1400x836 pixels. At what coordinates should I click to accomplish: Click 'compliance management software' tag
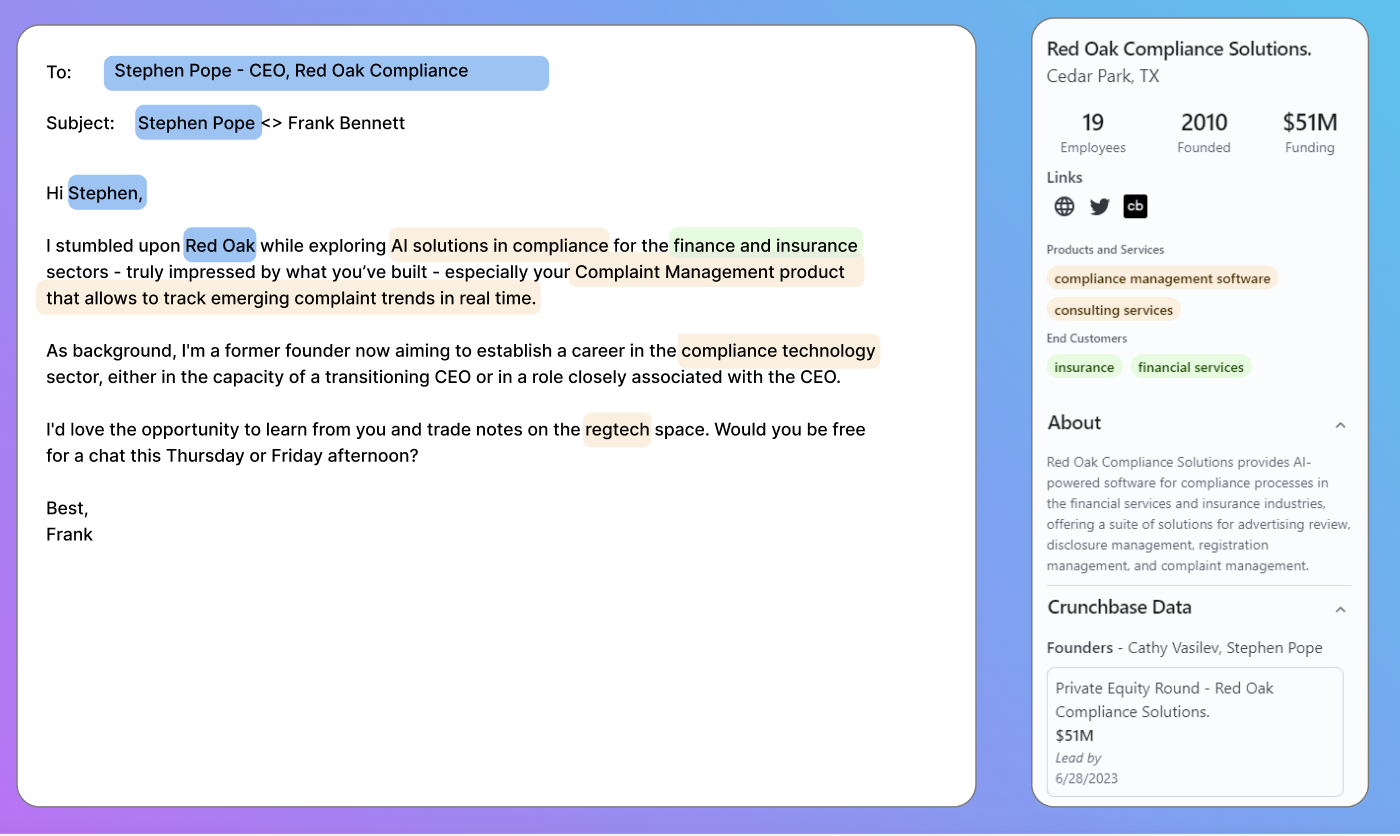point(1162,279)
